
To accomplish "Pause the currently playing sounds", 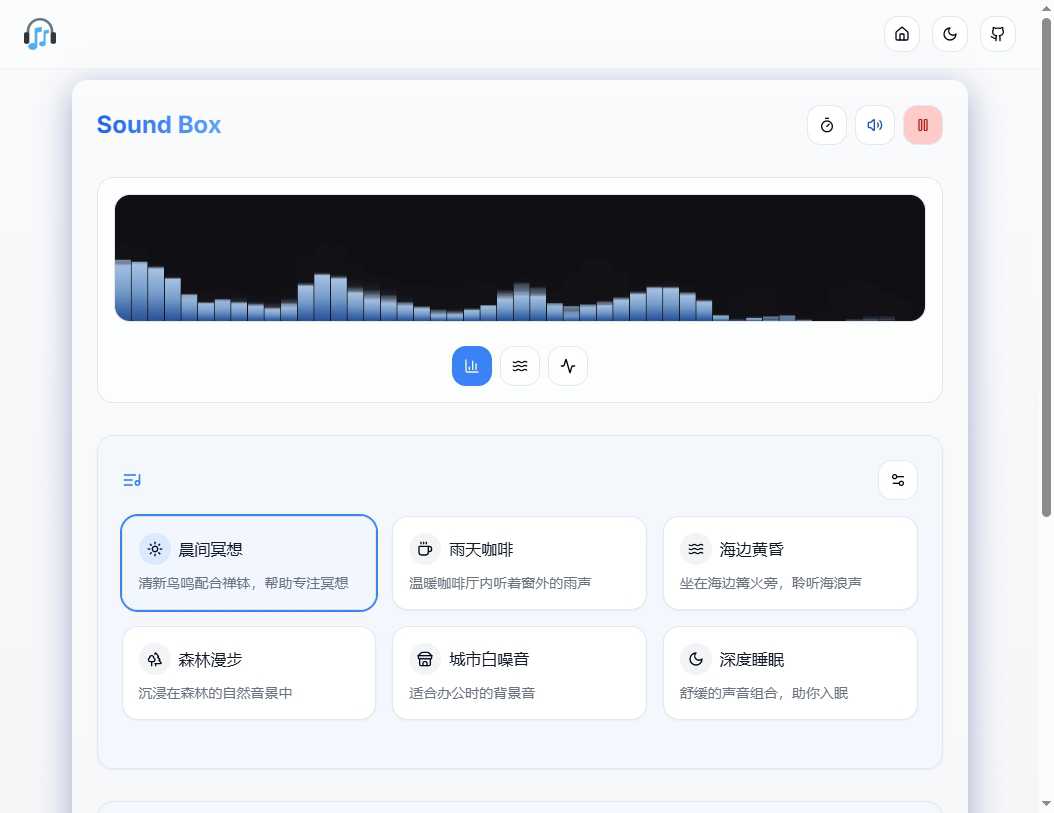I will [922, 125].
